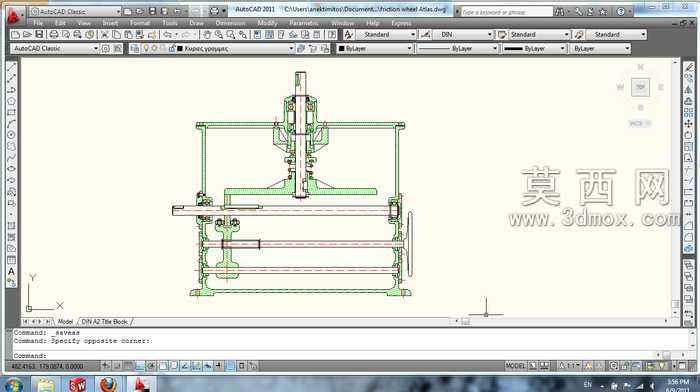Open the DIN dimension style dropdown
The width and height of the screenshot is (700, 392).
[490, 34]
